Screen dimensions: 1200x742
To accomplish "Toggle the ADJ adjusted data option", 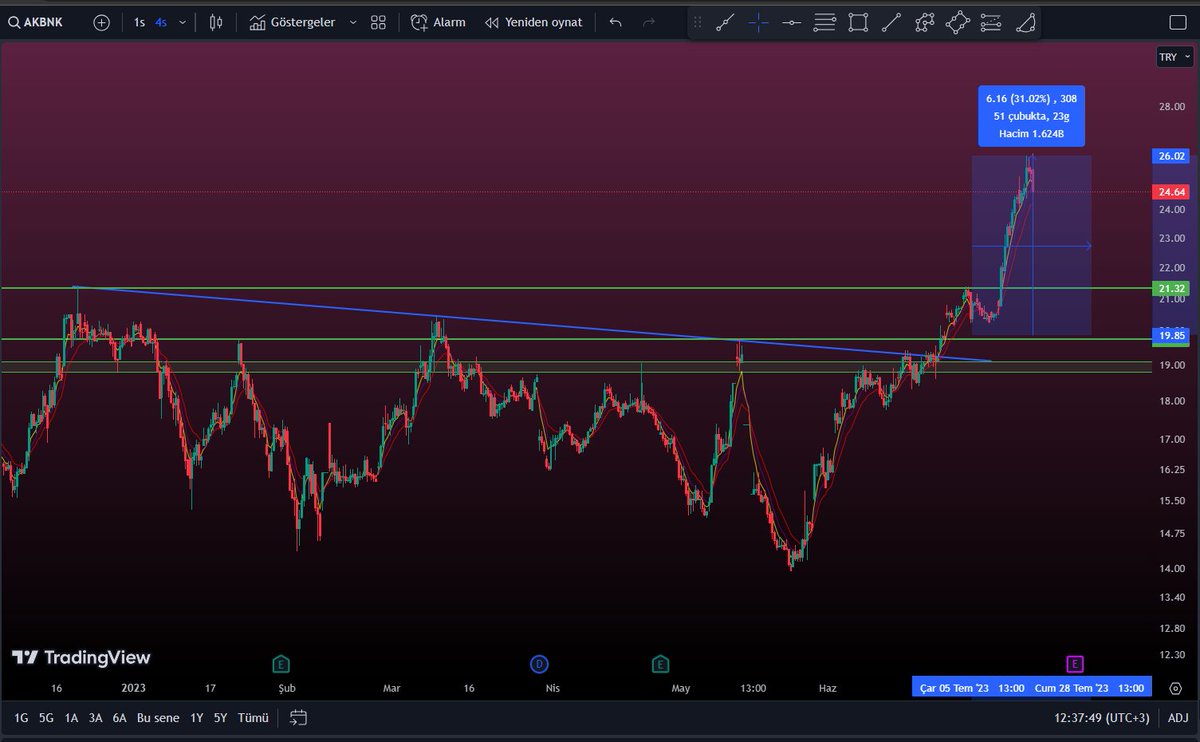I will 1178,717.
